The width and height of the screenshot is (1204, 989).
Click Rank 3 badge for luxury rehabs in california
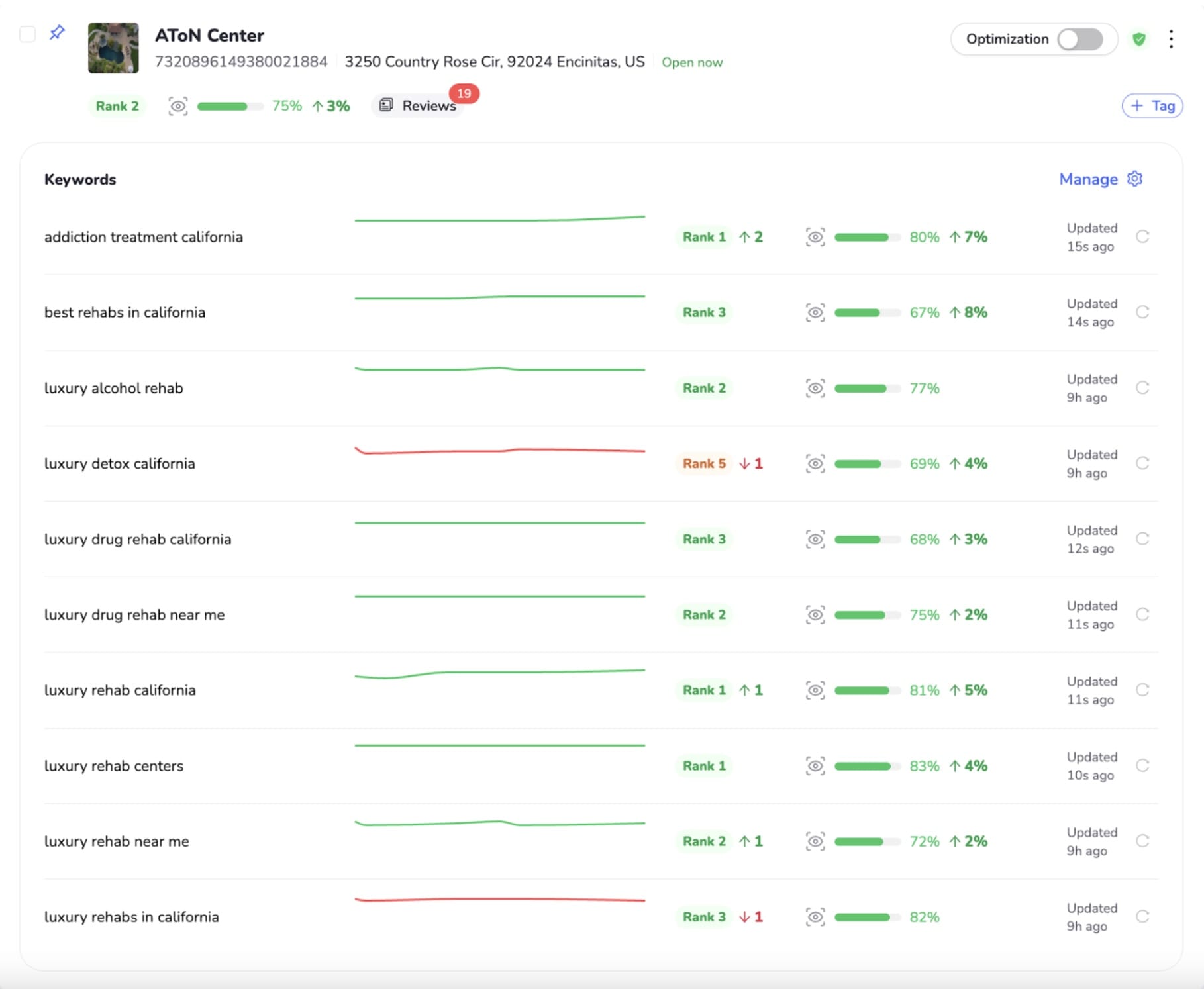pos(704,916)
